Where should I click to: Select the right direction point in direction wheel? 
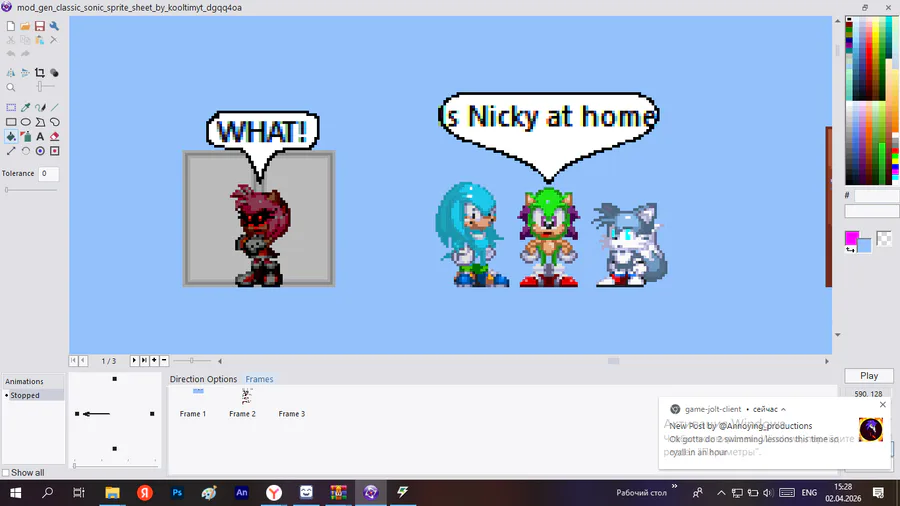click(x=152, y=414)
